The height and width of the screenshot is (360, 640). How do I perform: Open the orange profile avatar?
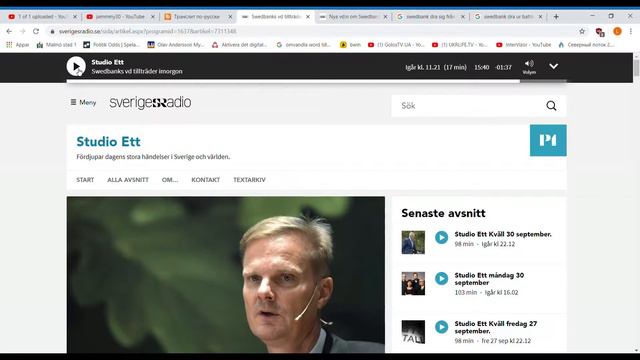click(617, 31)
